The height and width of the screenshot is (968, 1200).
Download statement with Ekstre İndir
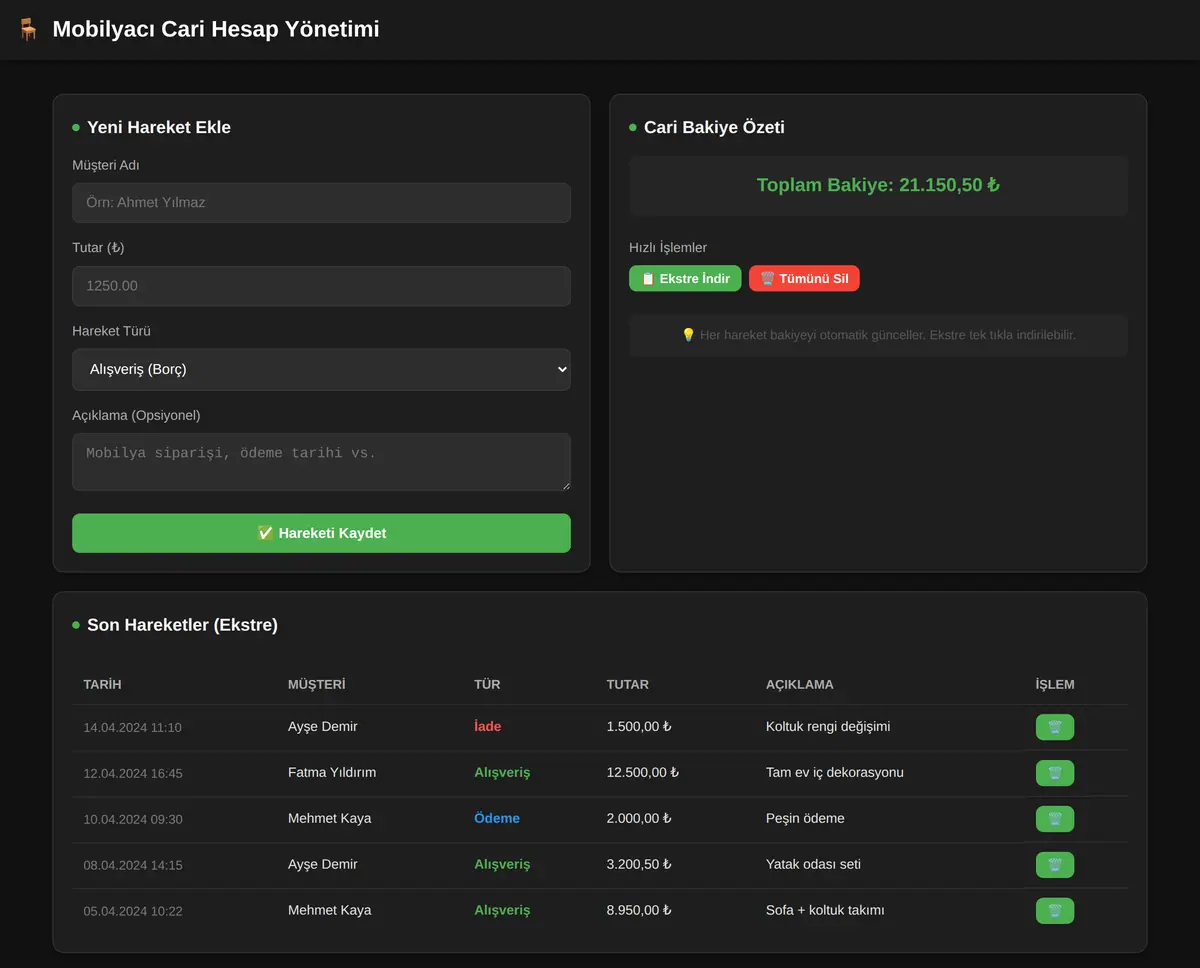pos(685,278)
